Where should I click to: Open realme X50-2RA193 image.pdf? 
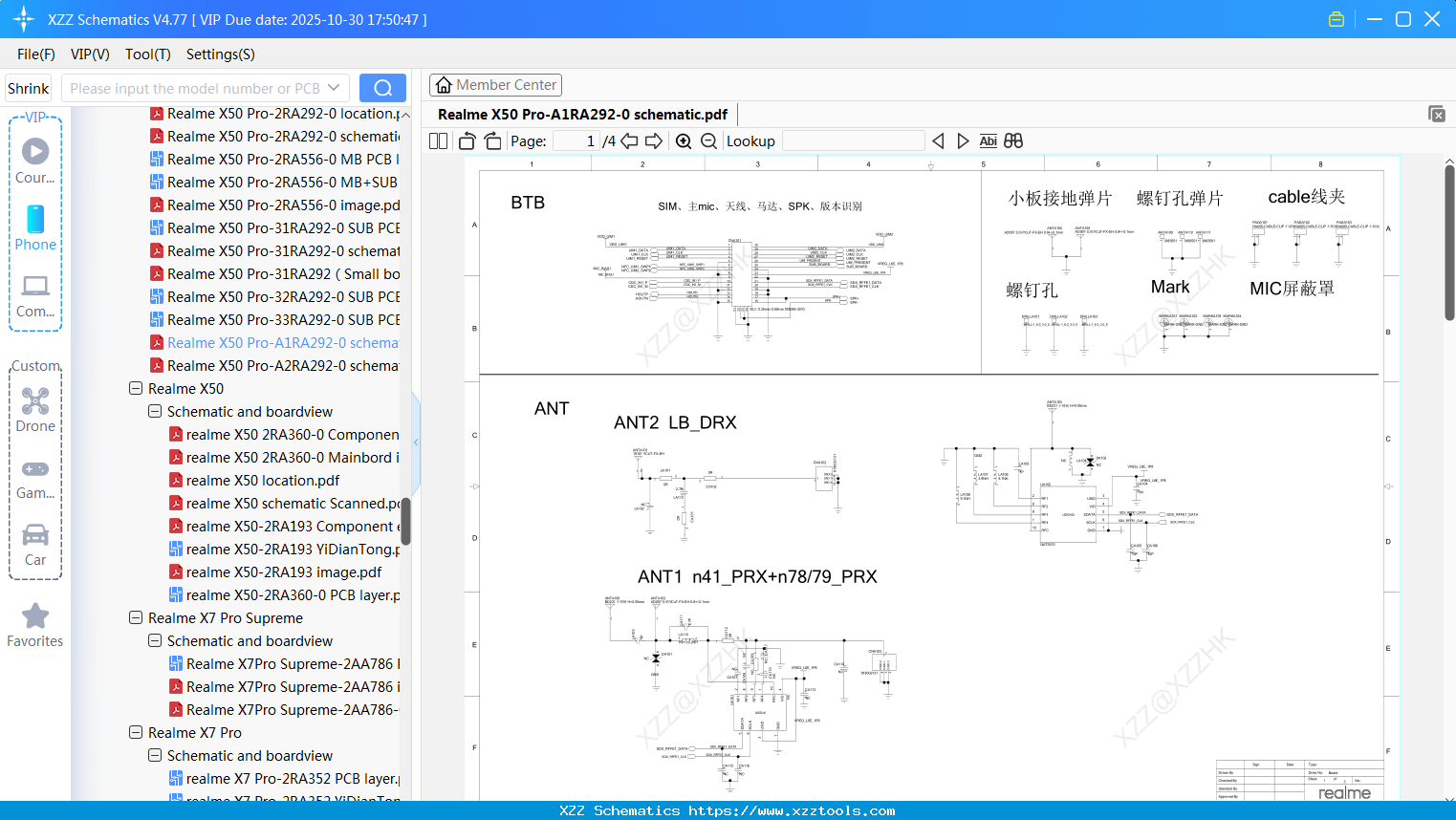[x=275, y=572]
